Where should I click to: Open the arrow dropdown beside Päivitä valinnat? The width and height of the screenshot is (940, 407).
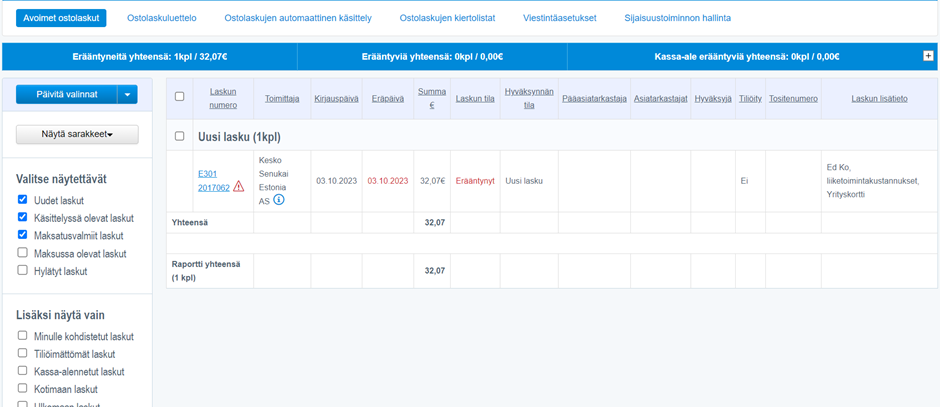[128, 94]
